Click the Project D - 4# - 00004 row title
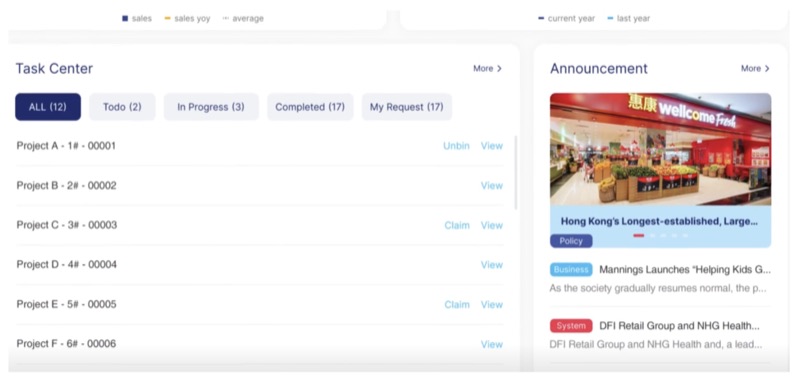The height and width of the screenshot is (386, 800). pos(67,265)
